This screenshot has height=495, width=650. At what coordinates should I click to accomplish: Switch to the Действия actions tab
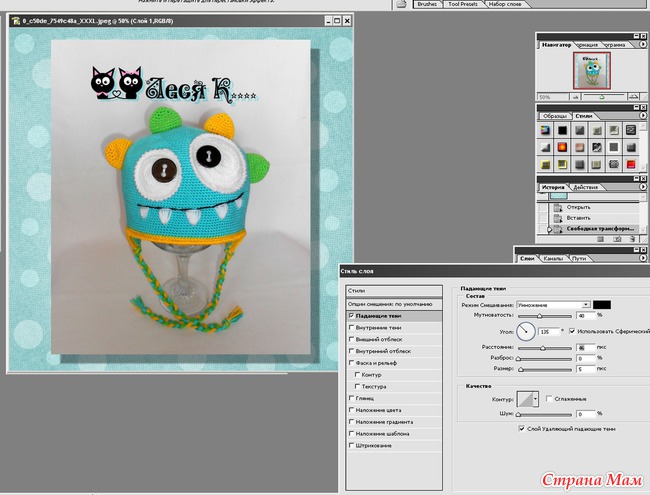587,187
